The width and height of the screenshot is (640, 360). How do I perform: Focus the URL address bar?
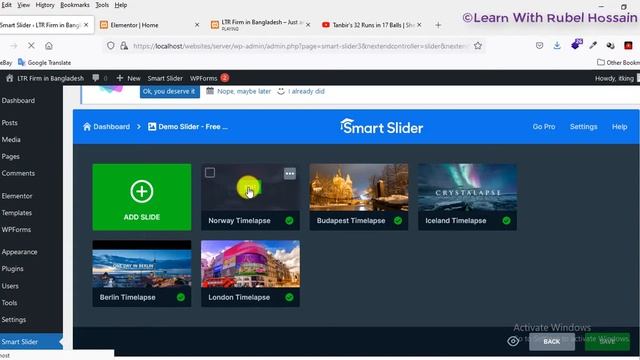300,46
